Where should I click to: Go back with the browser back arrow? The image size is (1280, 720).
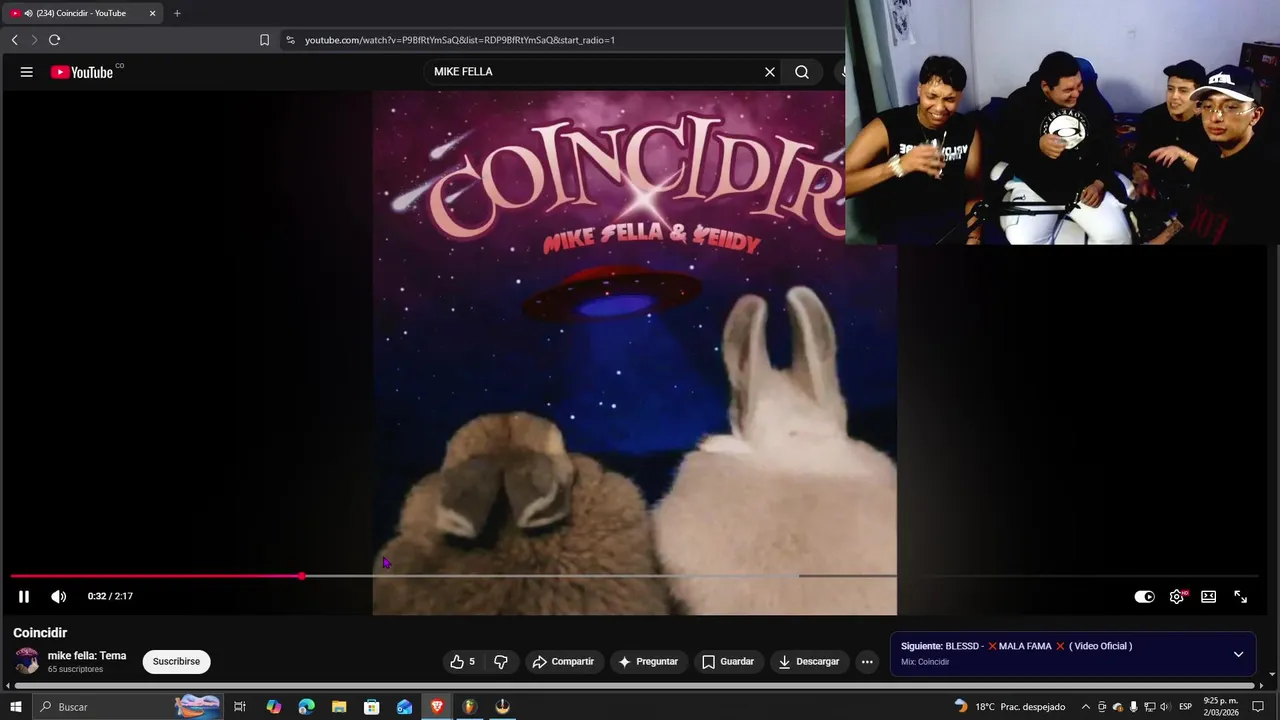[x=14, y=40]
